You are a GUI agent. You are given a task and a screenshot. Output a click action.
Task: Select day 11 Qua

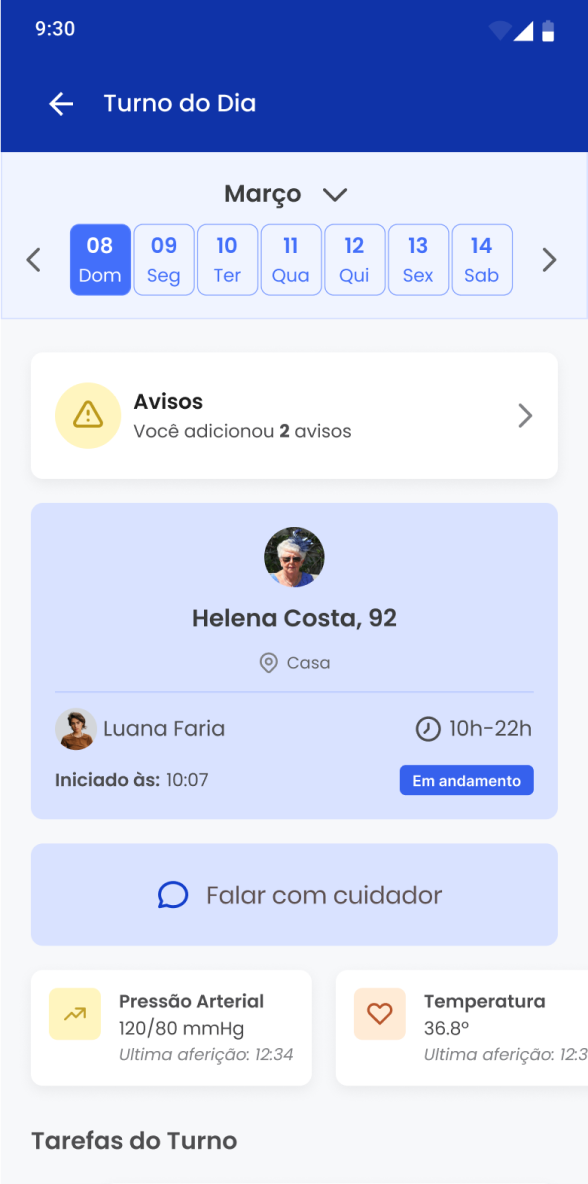[291, 260]
